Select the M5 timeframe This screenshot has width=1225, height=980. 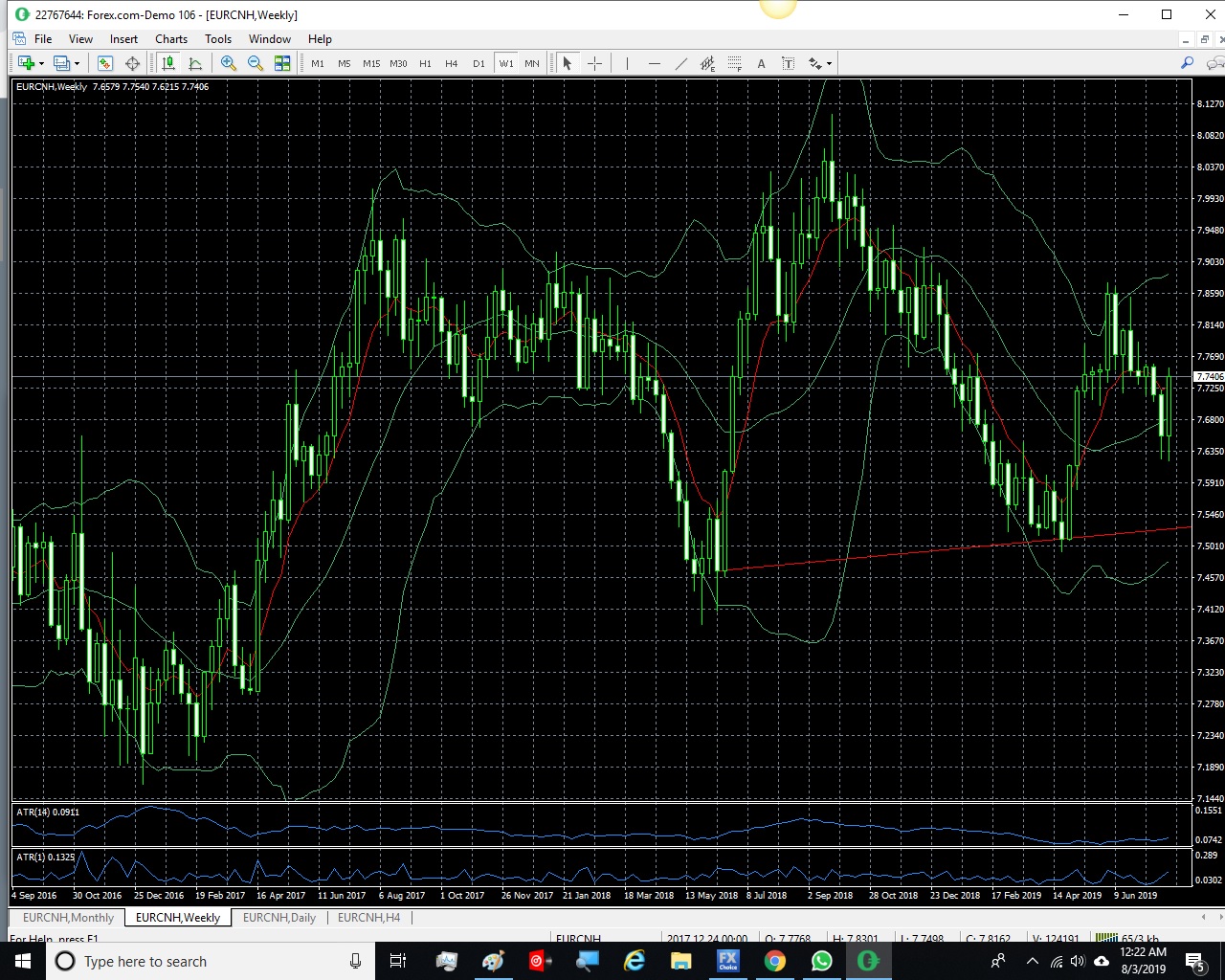point(345,64)
